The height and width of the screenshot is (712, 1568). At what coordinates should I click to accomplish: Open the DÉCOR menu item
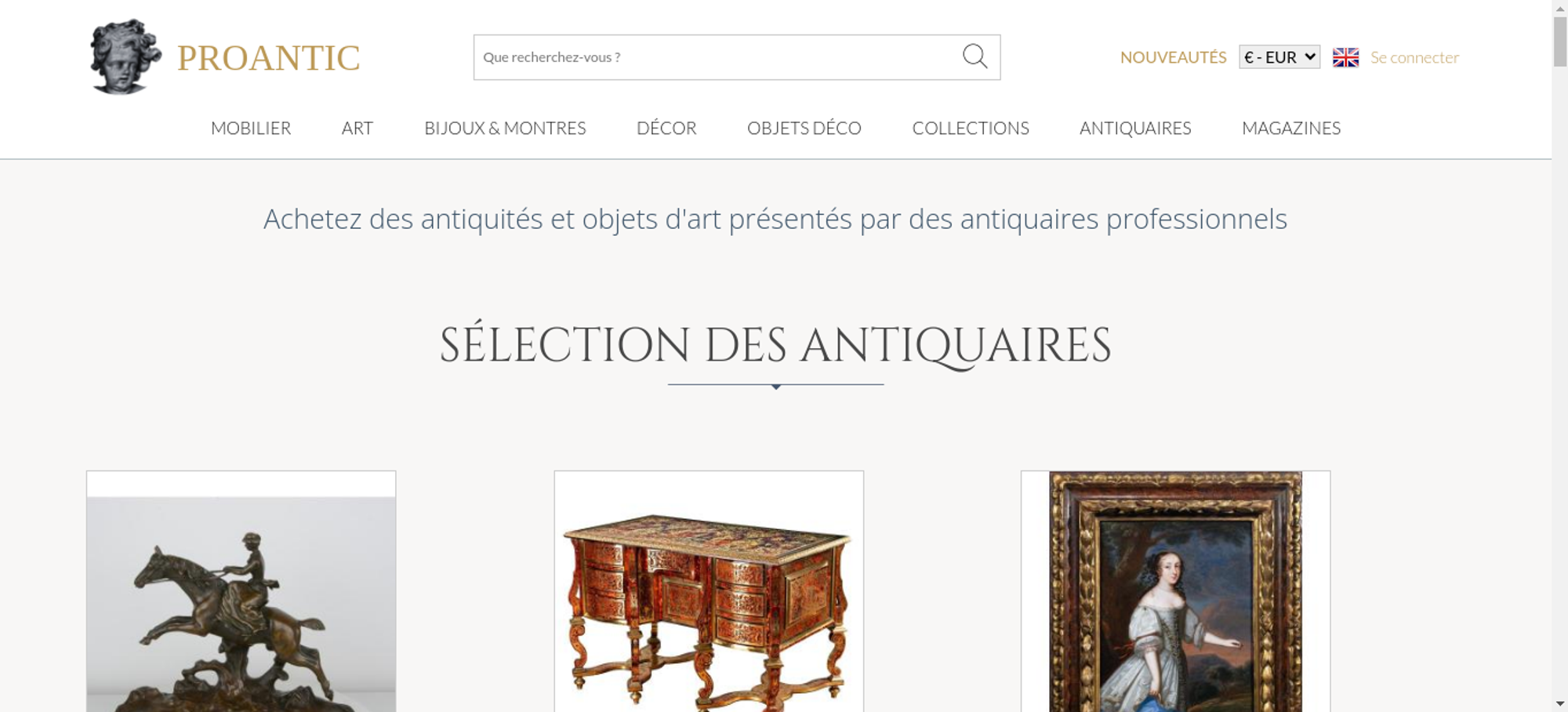(666, 128)
